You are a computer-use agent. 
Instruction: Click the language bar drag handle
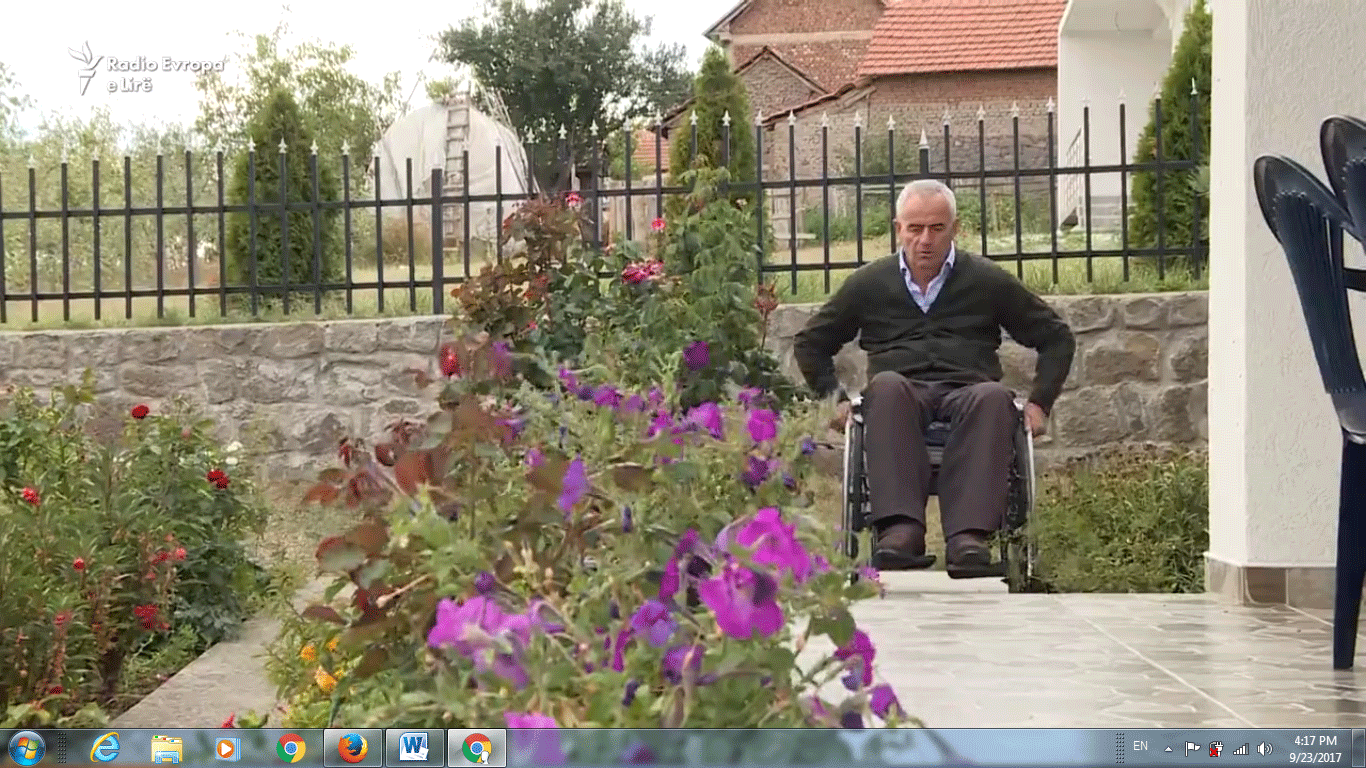pos(1121,748)
